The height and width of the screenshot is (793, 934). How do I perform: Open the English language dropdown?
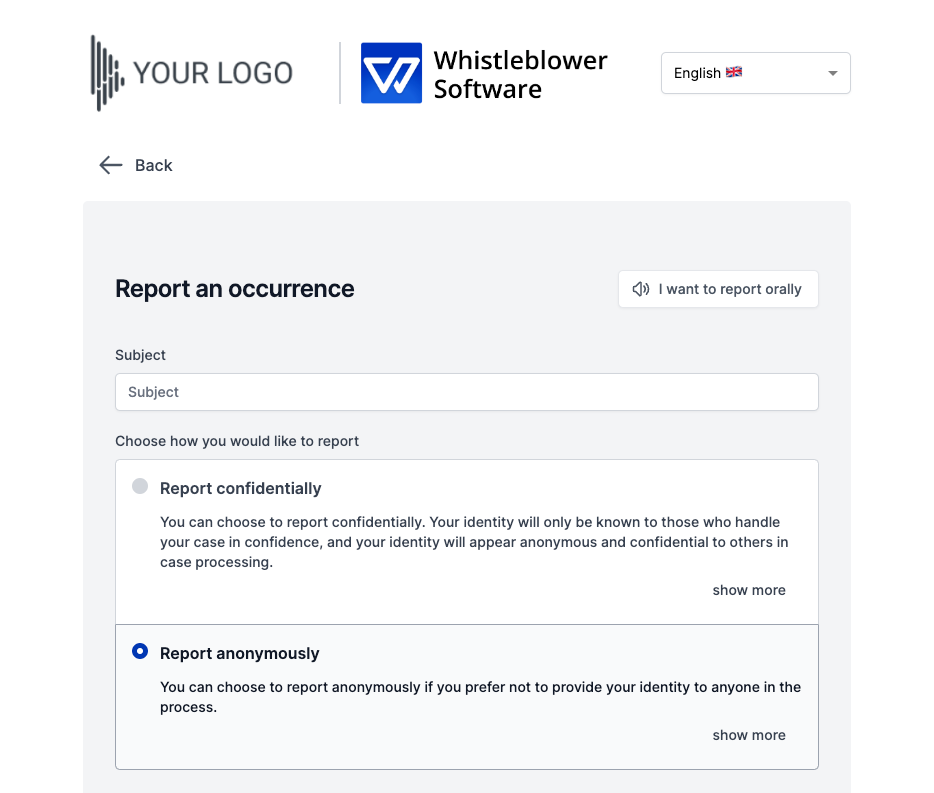coord(755,73)
